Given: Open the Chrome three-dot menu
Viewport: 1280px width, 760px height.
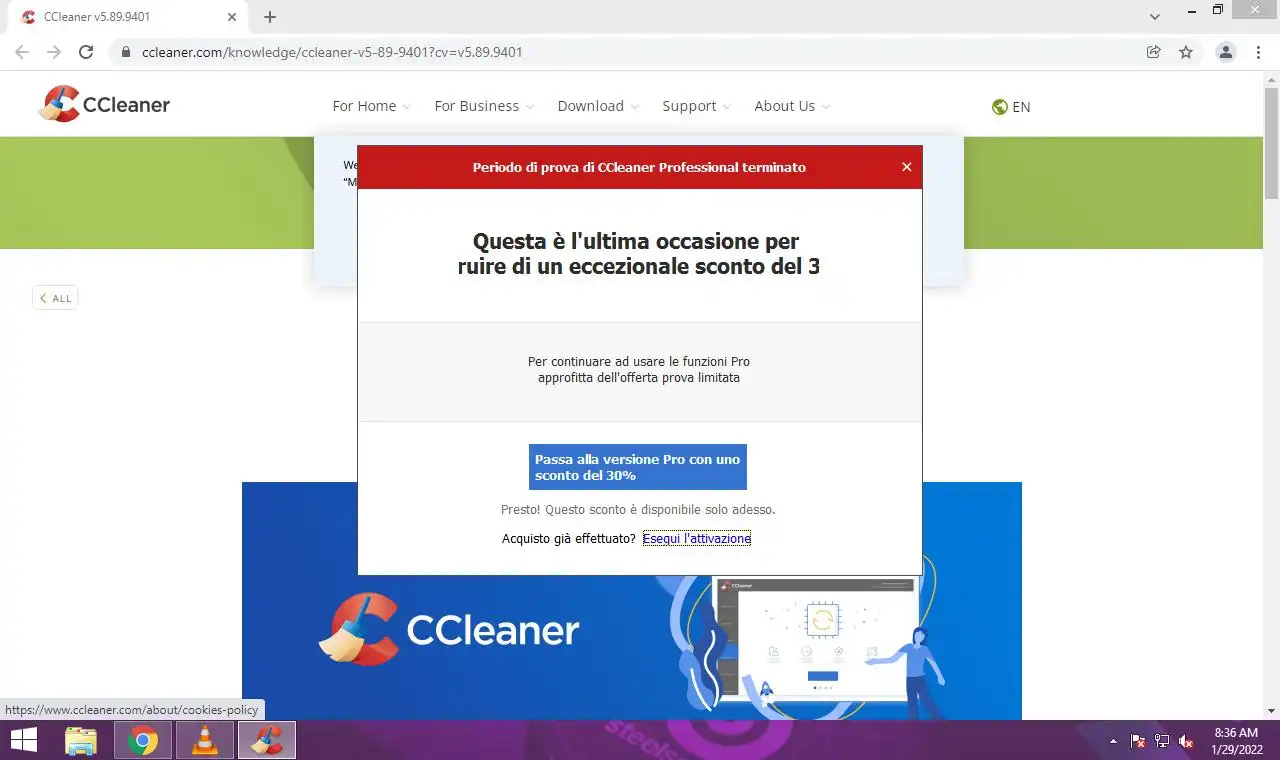Looking at the screenshot, I should [1258, 52].
